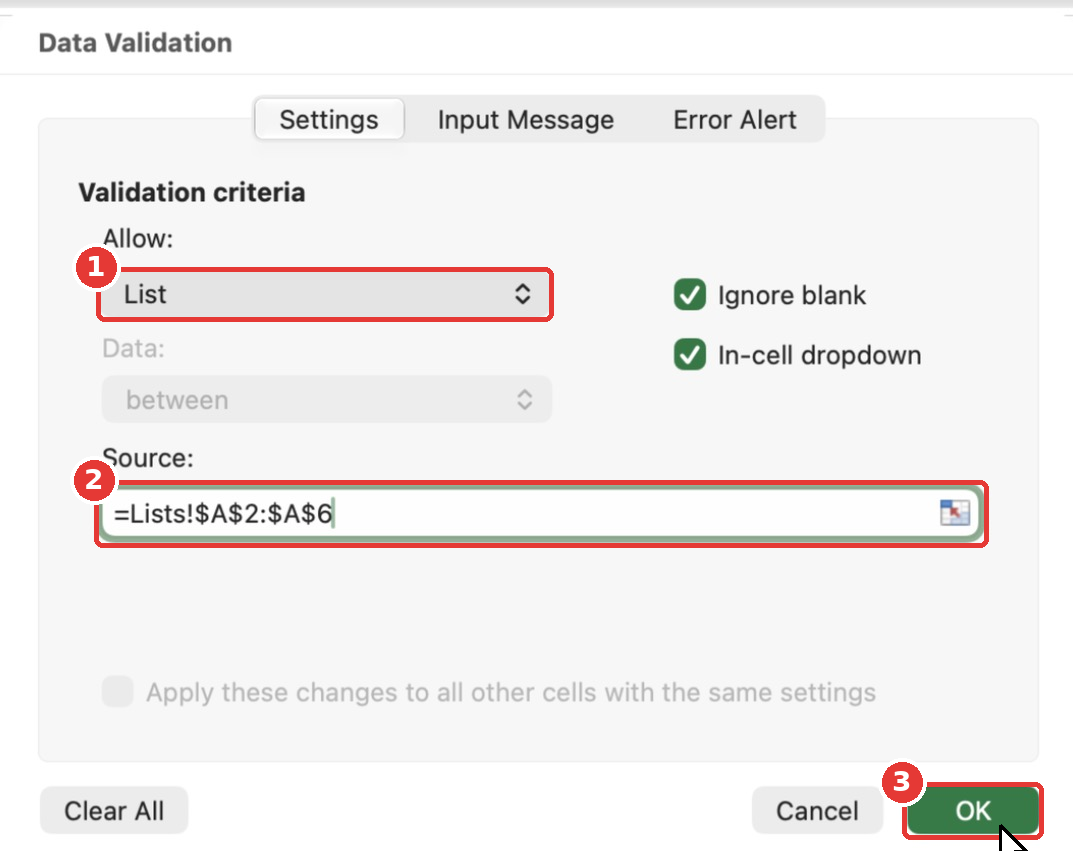The height and width of the screenshot is (851, 1073).
Task: Open the Data dropdown showing between
Action: (326, 400)
